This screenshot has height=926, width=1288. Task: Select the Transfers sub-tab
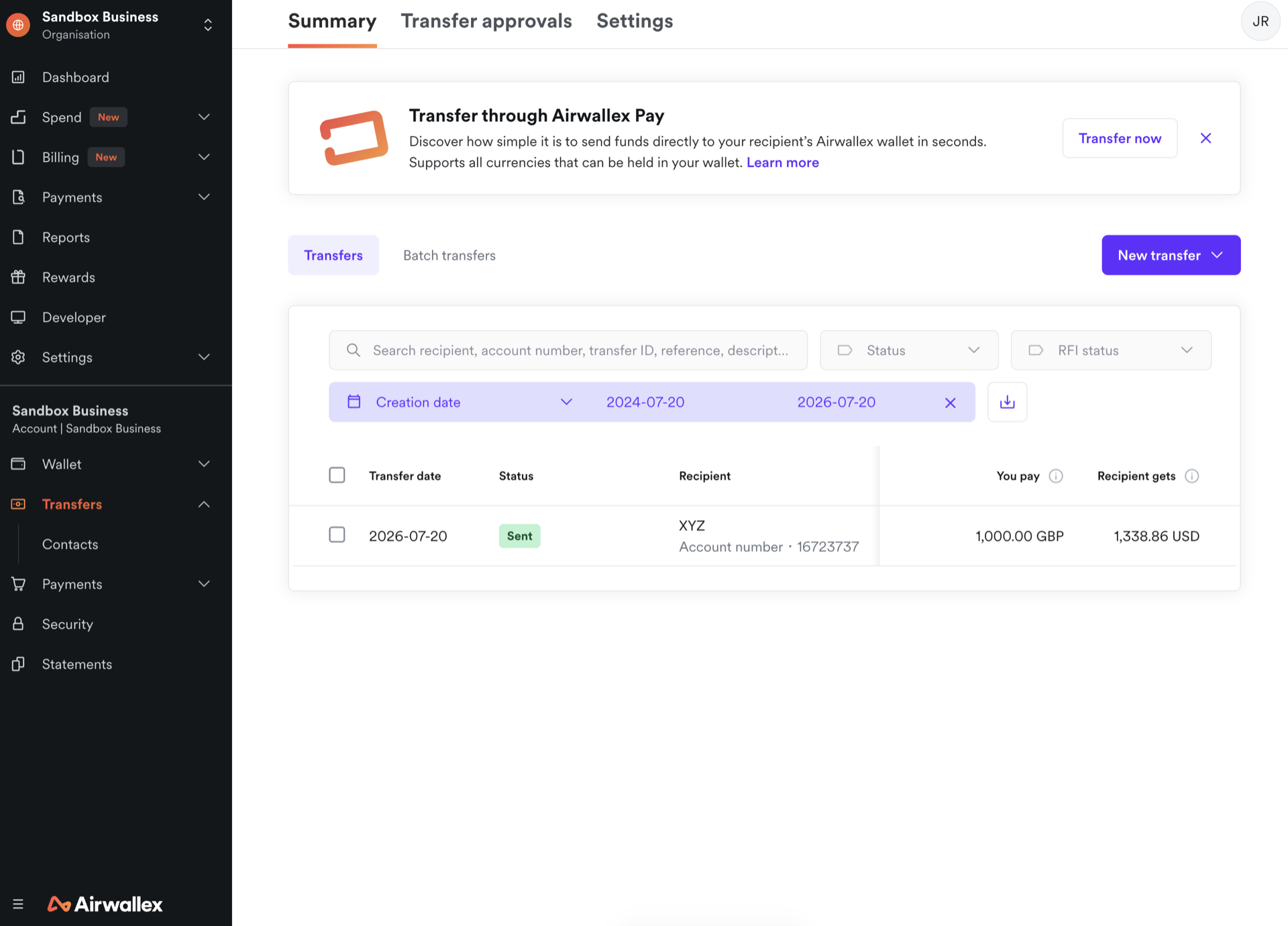point(333,255)
